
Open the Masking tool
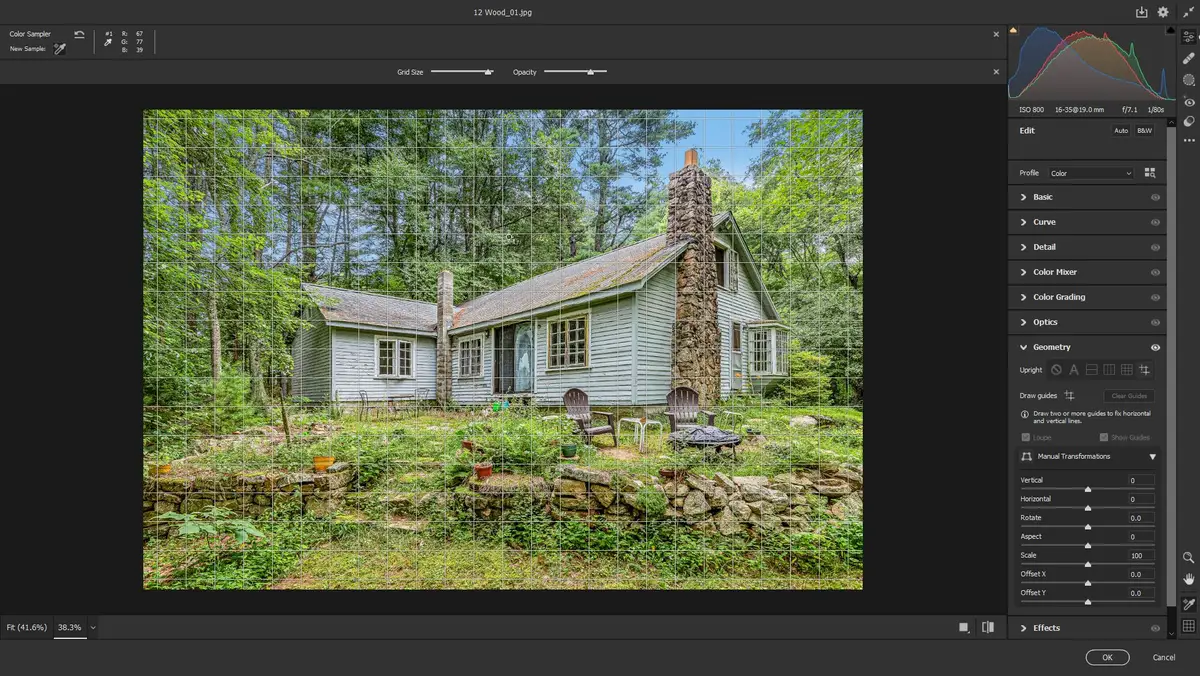(x=1189, y=80)
